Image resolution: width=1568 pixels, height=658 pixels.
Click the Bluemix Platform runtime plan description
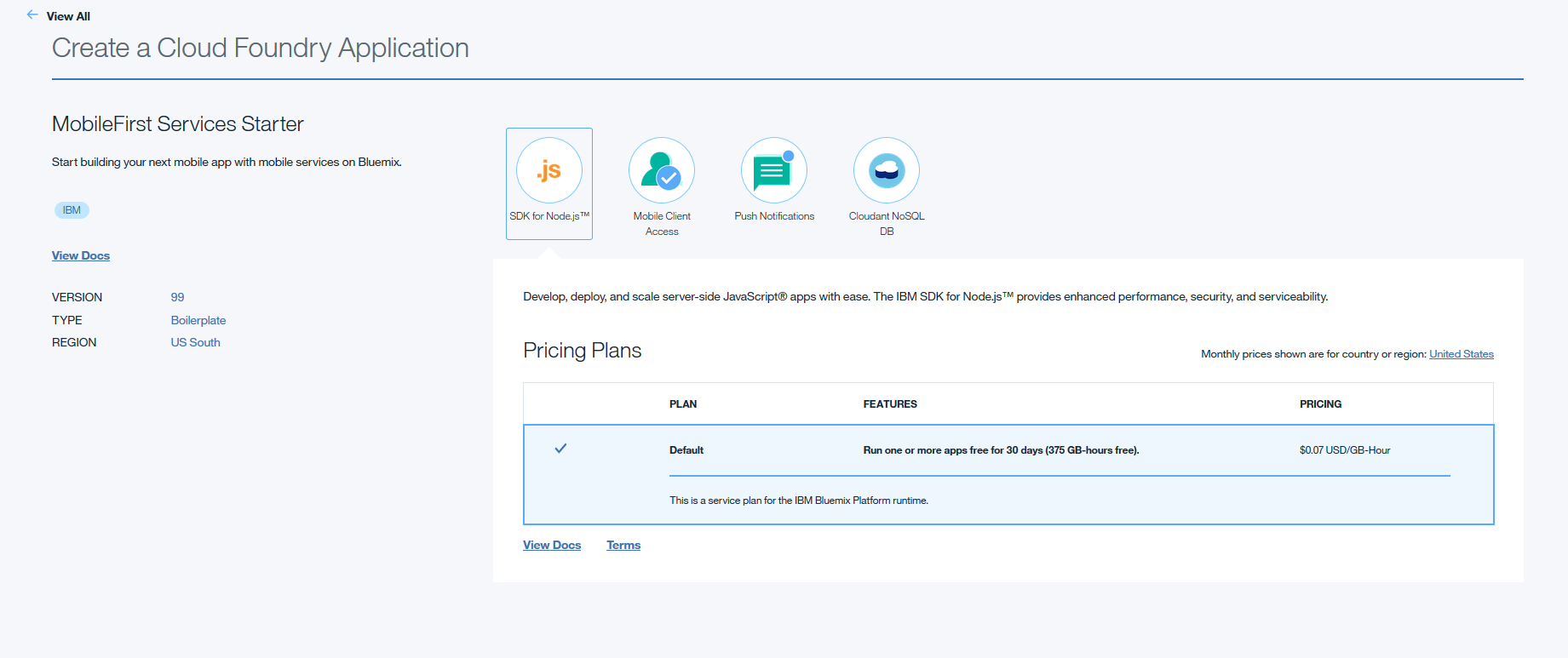click(x=799, y=501)
